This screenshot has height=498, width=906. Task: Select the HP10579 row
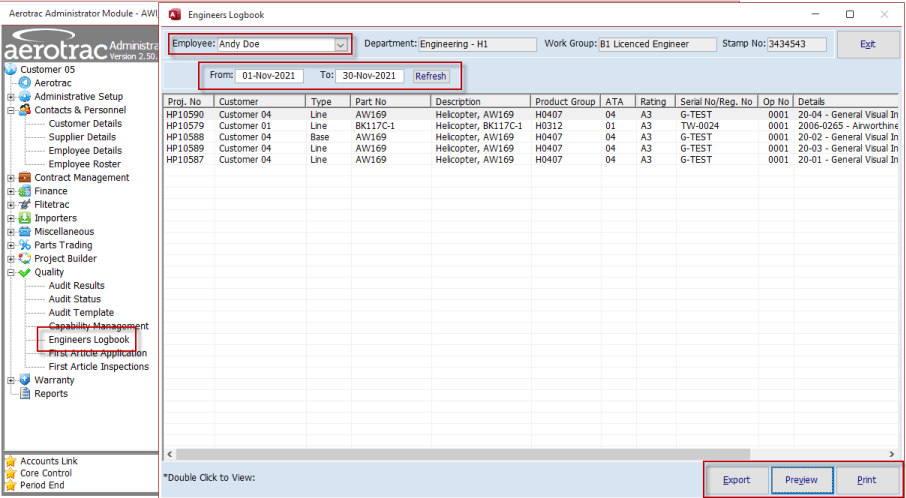[530, 126]
